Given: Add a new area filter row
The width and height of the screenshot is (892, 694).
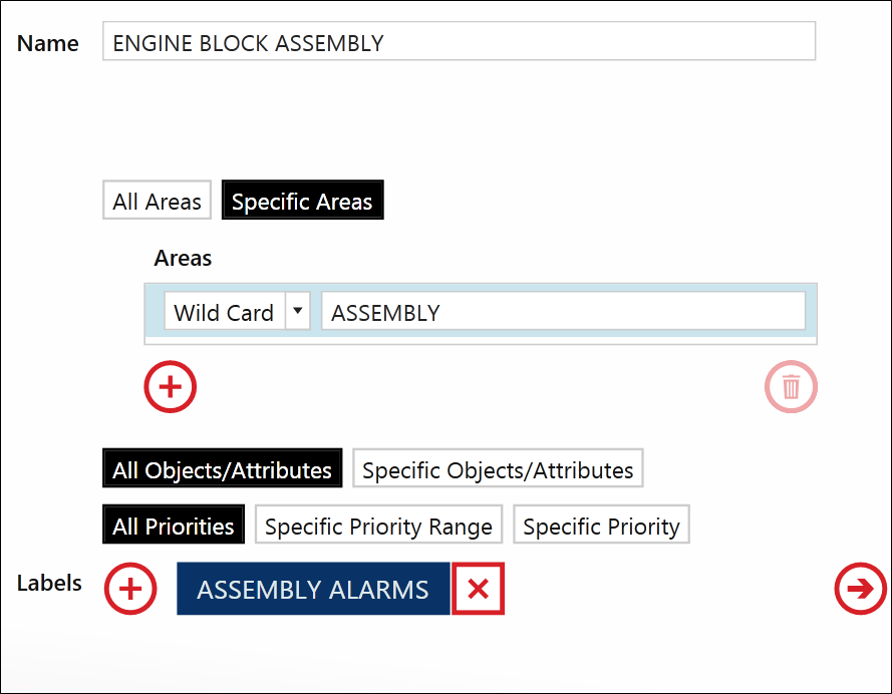Looking at the screenshot, I should click(x=170, y=387).
